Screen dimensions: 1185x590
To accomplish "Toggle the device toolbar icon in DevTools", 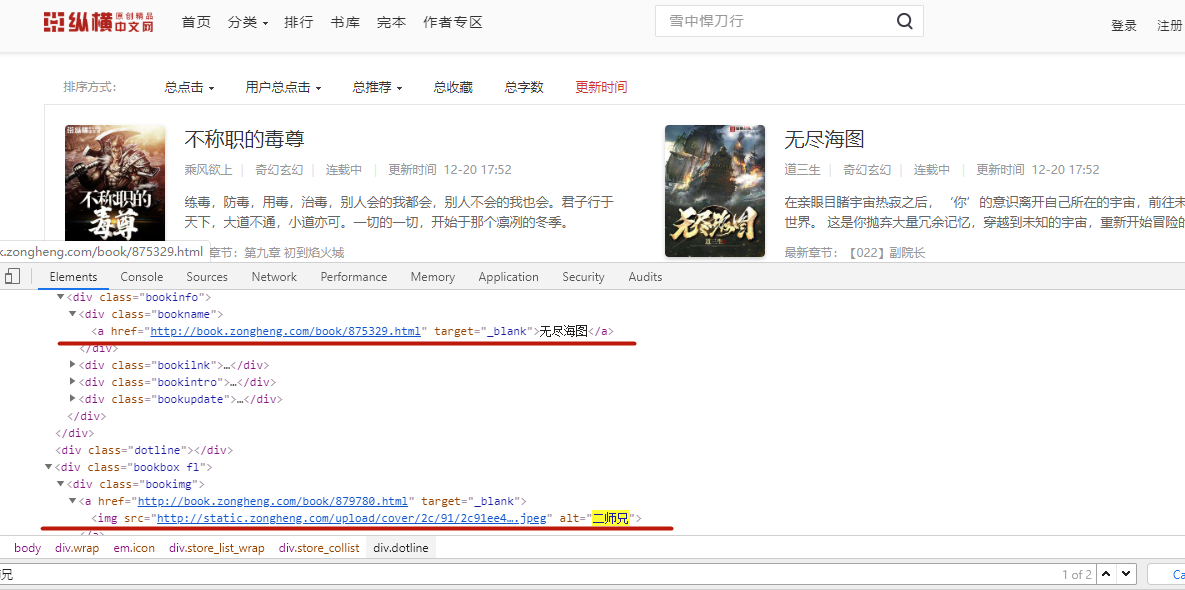I will tap(12, 276).
